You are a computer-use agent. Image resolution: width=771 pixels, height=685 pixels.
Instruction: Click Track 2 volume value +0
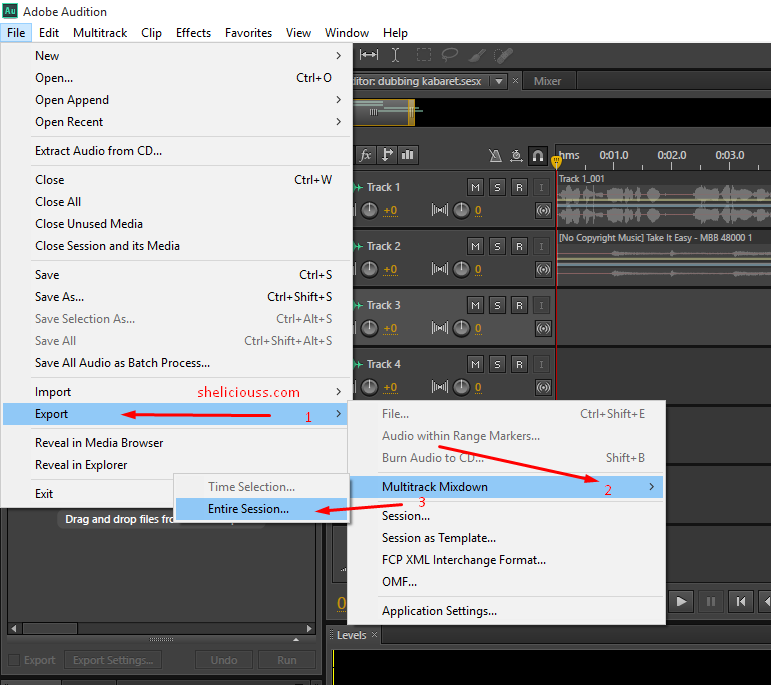point(390,269)
